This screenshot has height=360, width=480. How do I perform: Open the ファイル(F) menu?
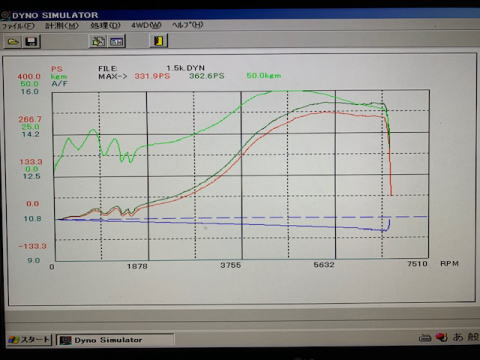click(x=18, y=26)
